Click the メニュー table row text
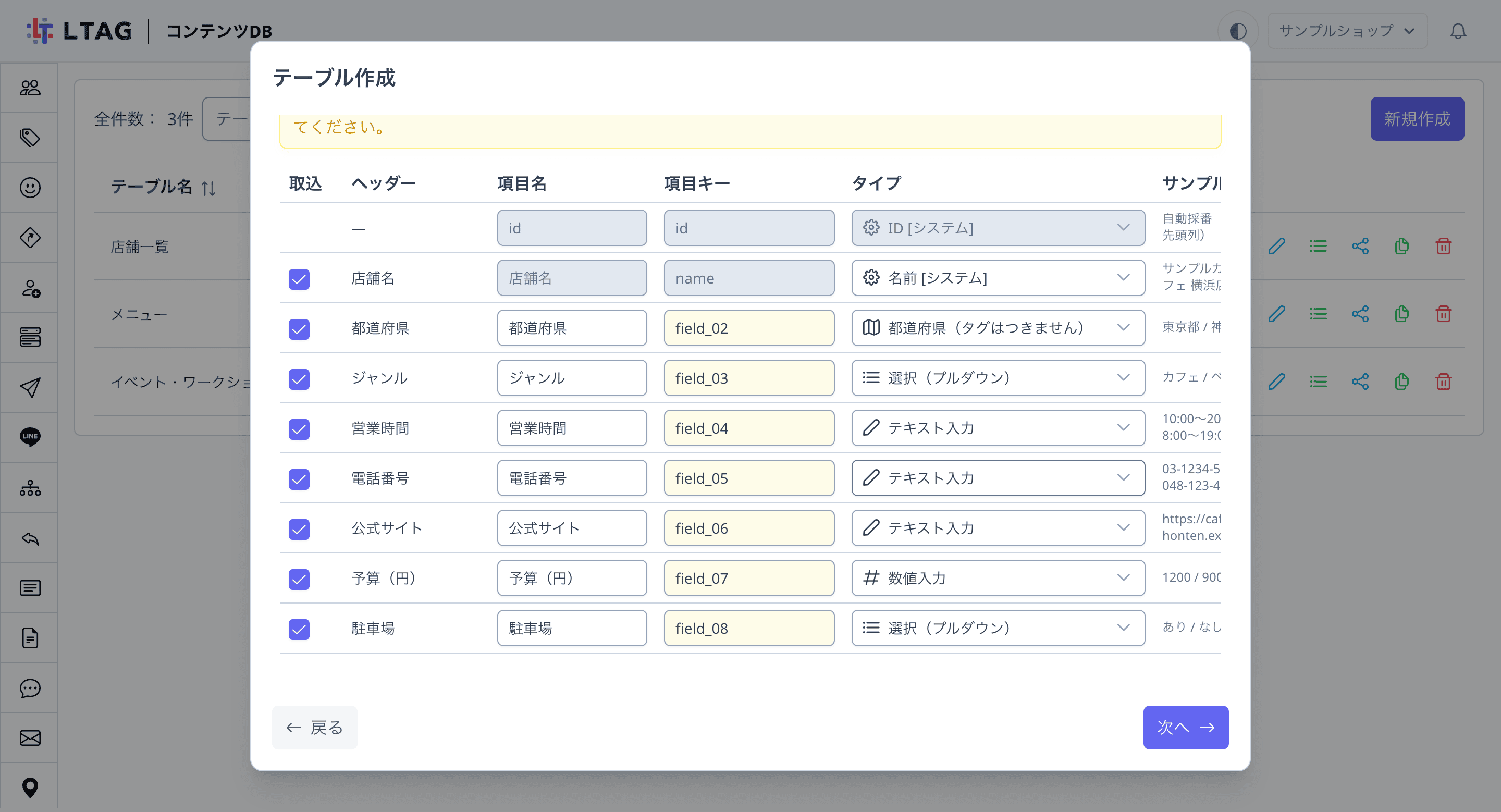Image resolution: width=1501 pixels, height=812 pixels. 139,315
